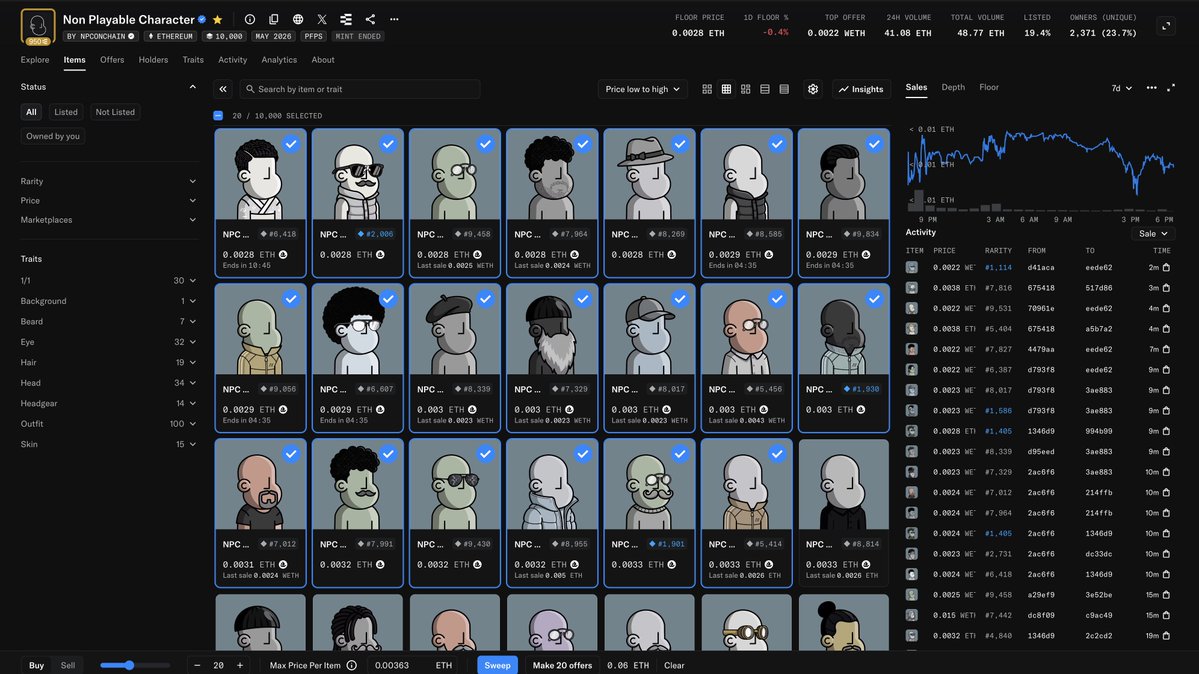This screenshot has height=674, width=1199.
Task: Go to the Explore tab
Action: point(34,60)
